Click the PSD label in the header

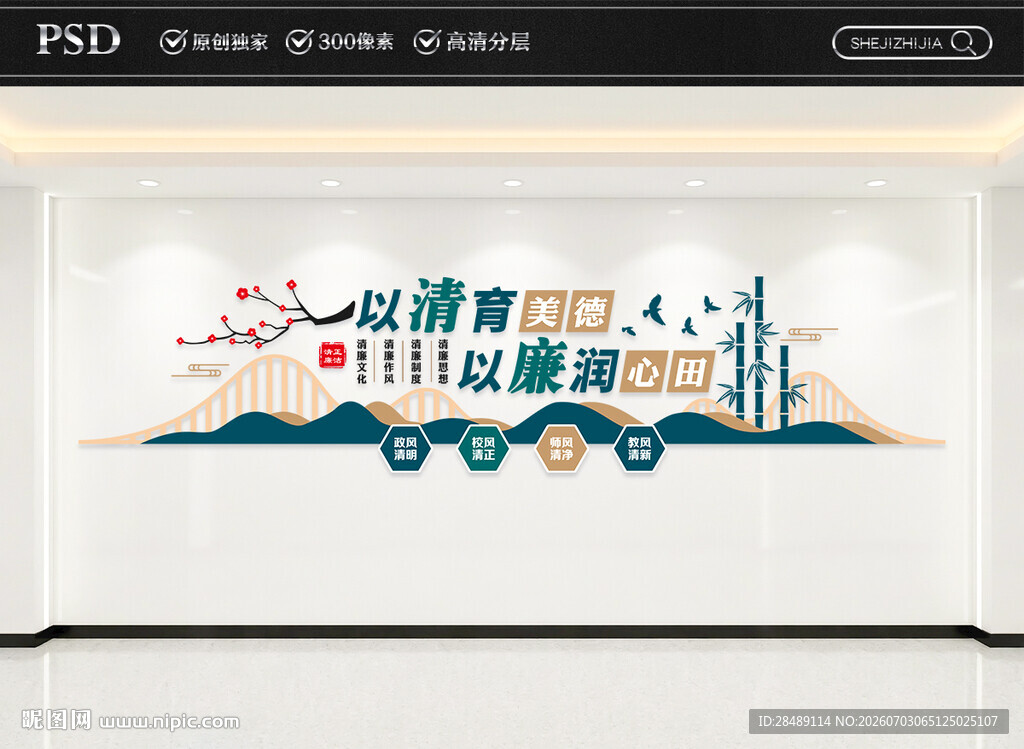pos(78,40)
